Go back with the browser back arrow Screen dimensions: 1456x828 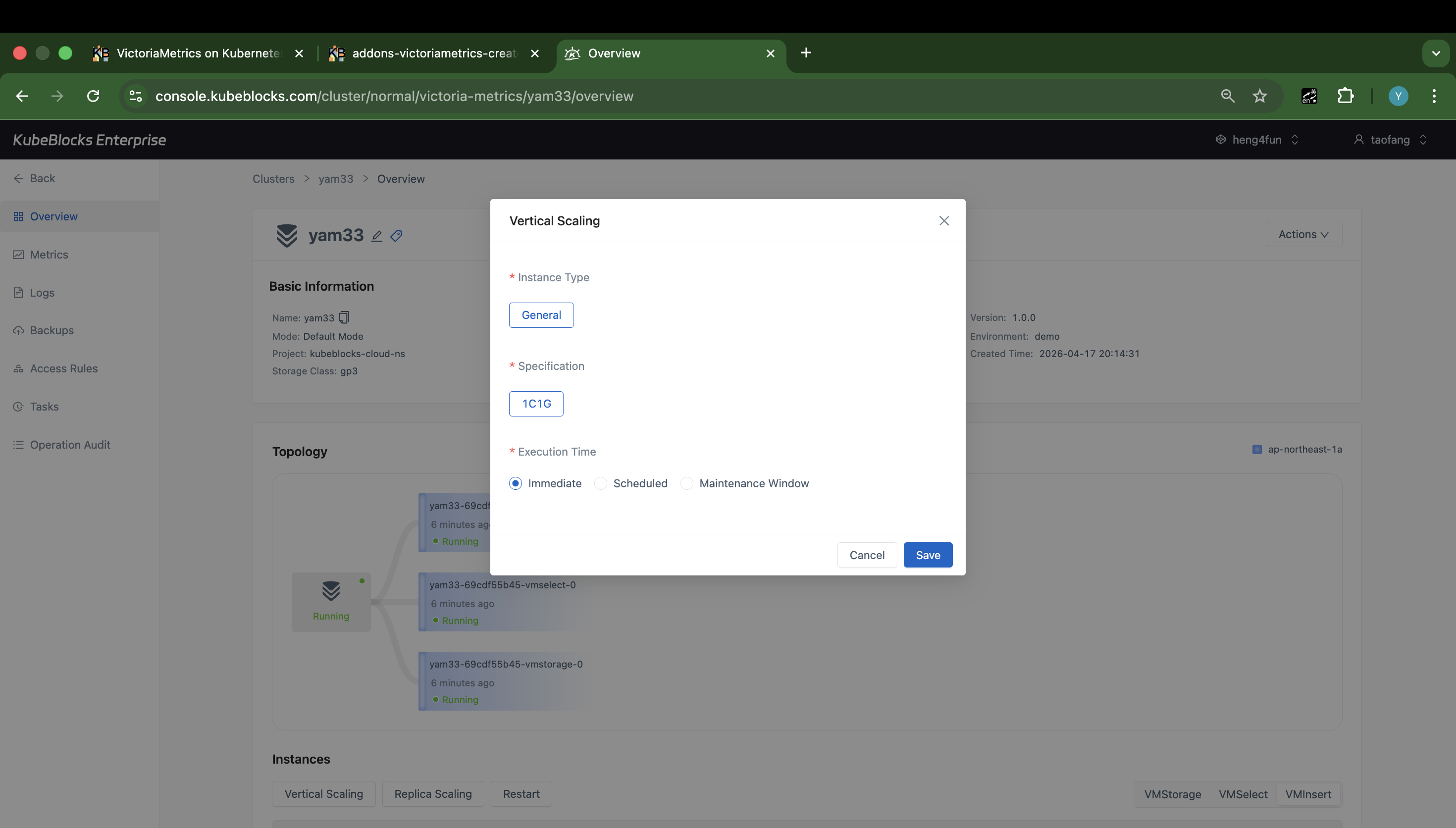[22, 96]
